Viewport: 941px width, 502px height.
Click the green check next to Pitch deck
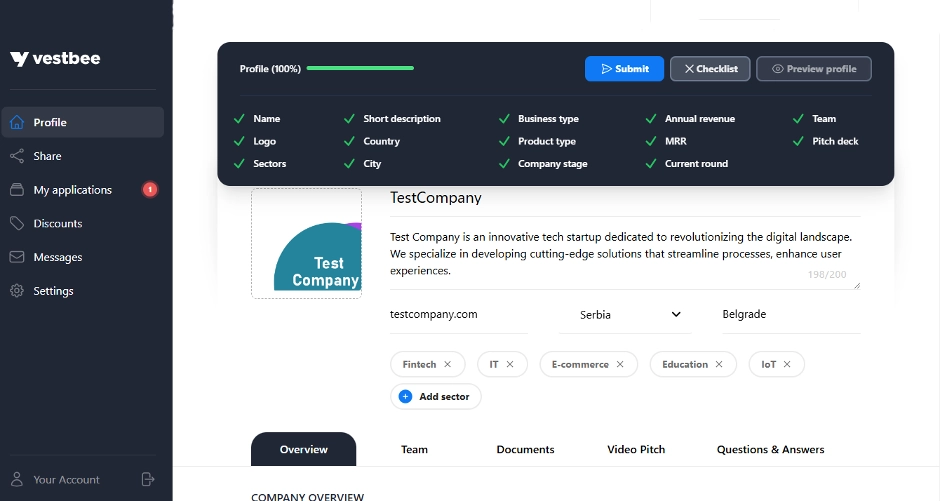click(x=798, y=141)
